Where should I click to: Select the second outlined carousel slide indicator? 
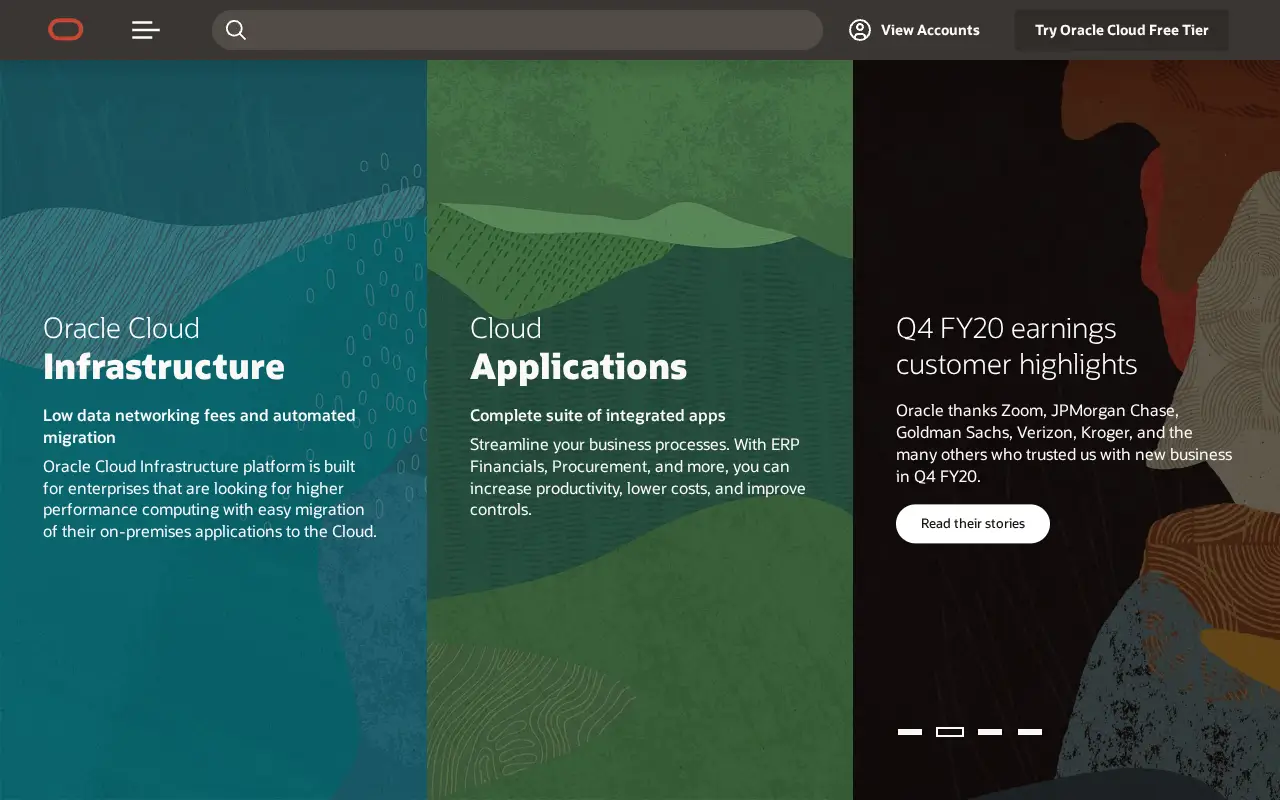(x=950, y=732)
